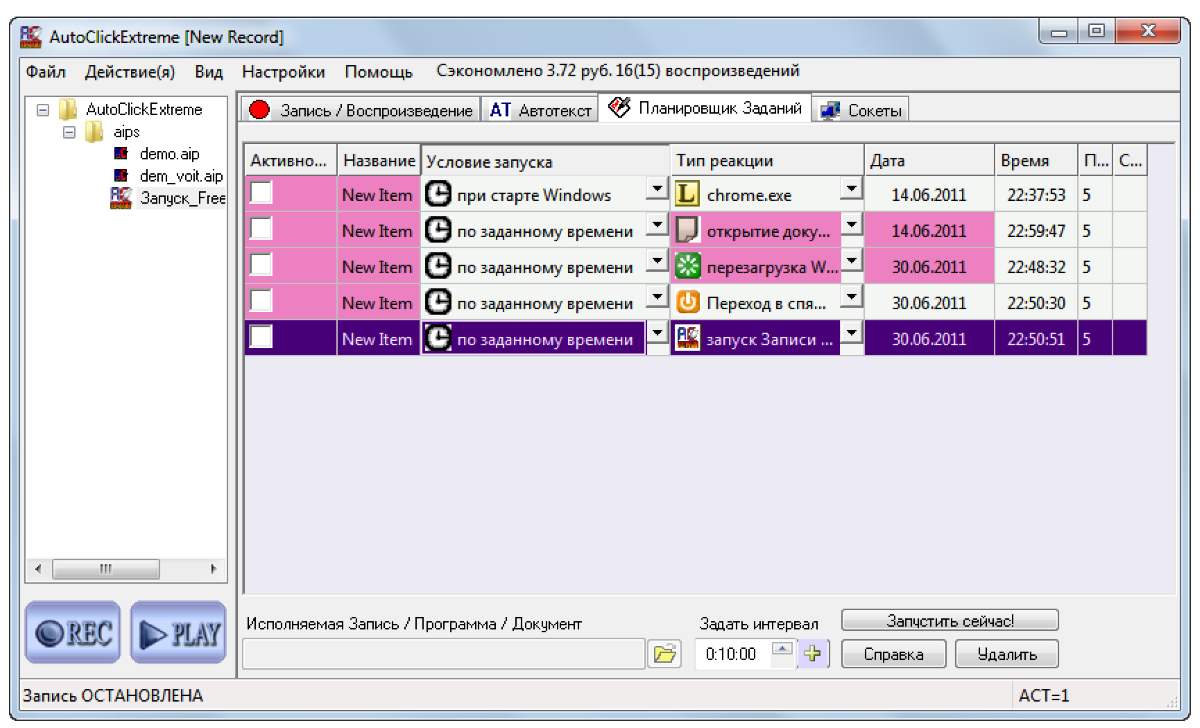Click the executable record path input field
Image resolution: width=1200 pixels, height=728 pixels.
tap(444, 655)
